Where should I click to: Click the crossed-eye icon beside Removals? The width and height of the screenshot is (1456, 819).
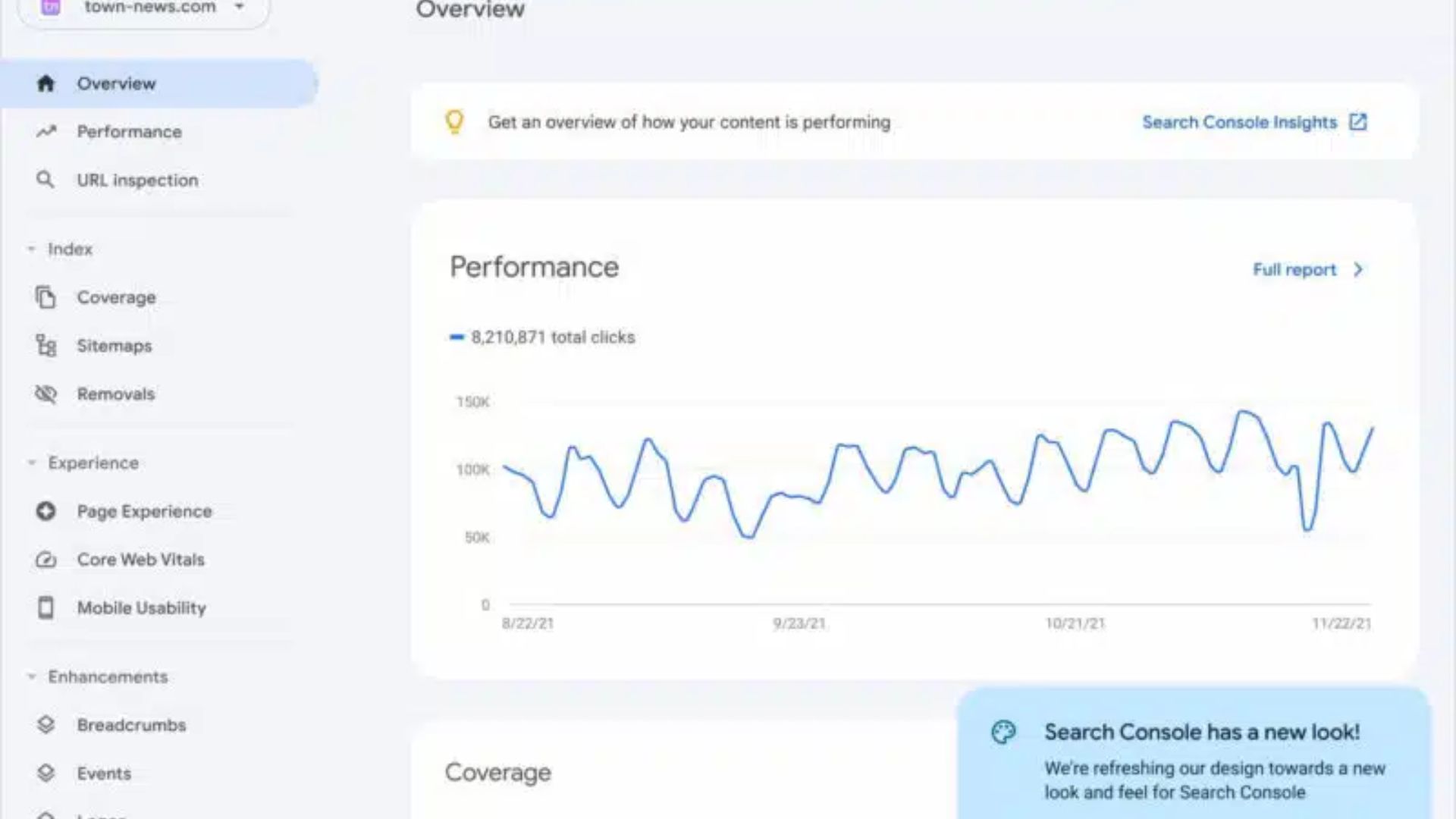pyautogui.click(x=45, y=394)
